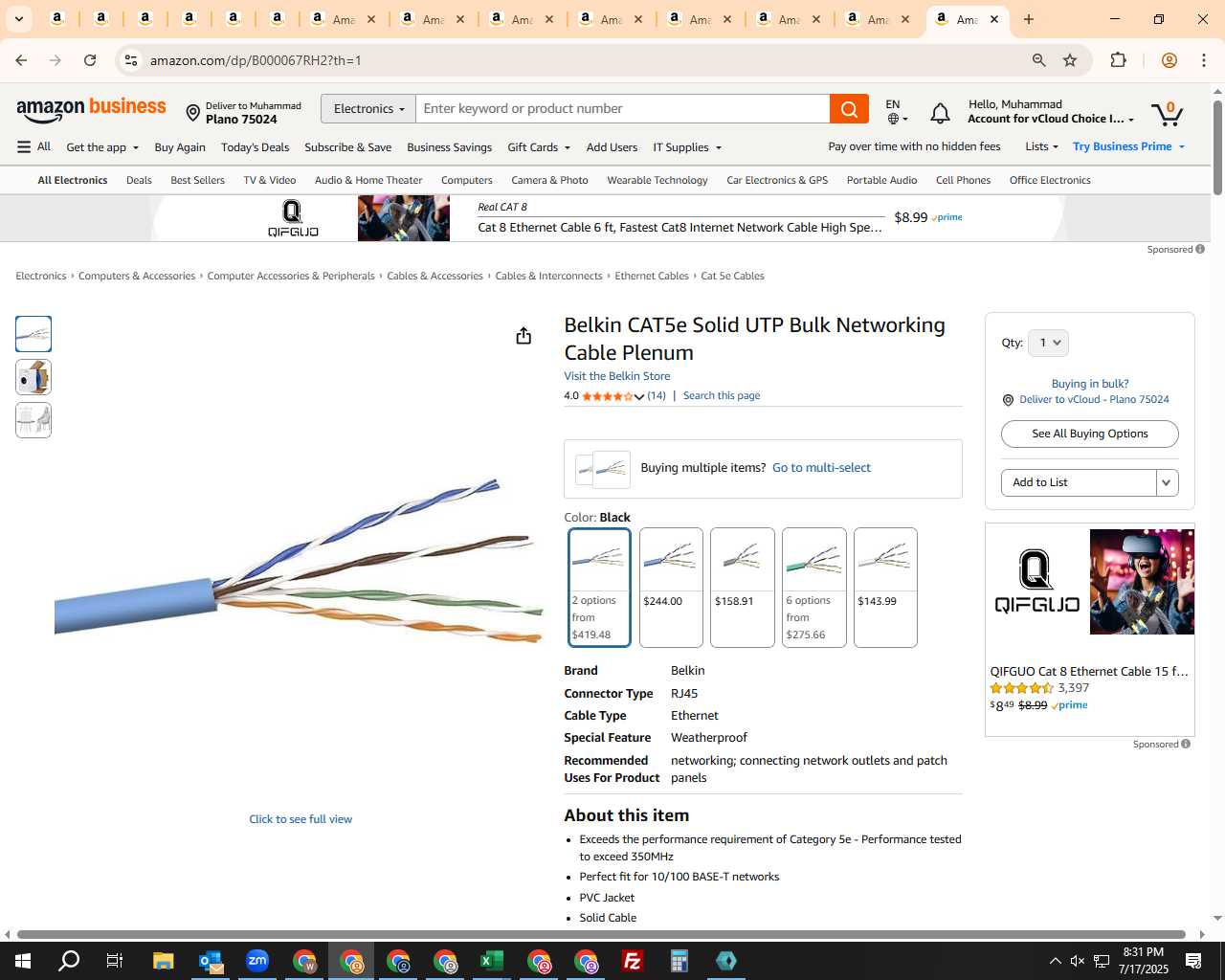Viewport: 1225px width, 980px height.
Task: Open the Chrome three-dot menu
Action: click(1204, 60)
